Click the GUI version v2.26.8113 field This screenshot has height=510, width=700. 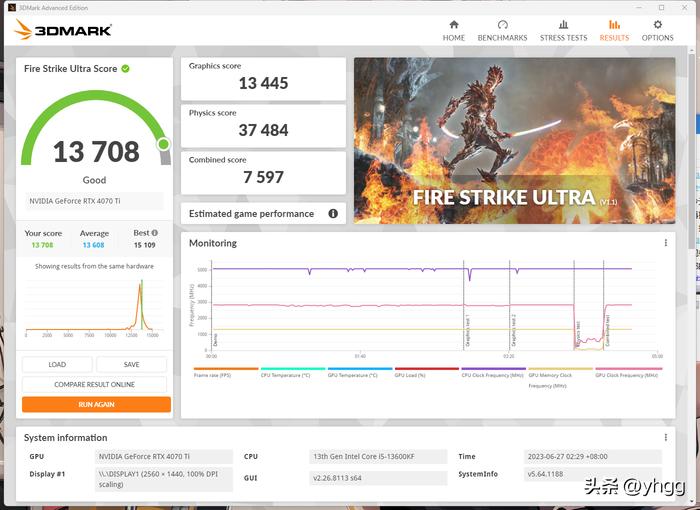[x=378, y=478]
